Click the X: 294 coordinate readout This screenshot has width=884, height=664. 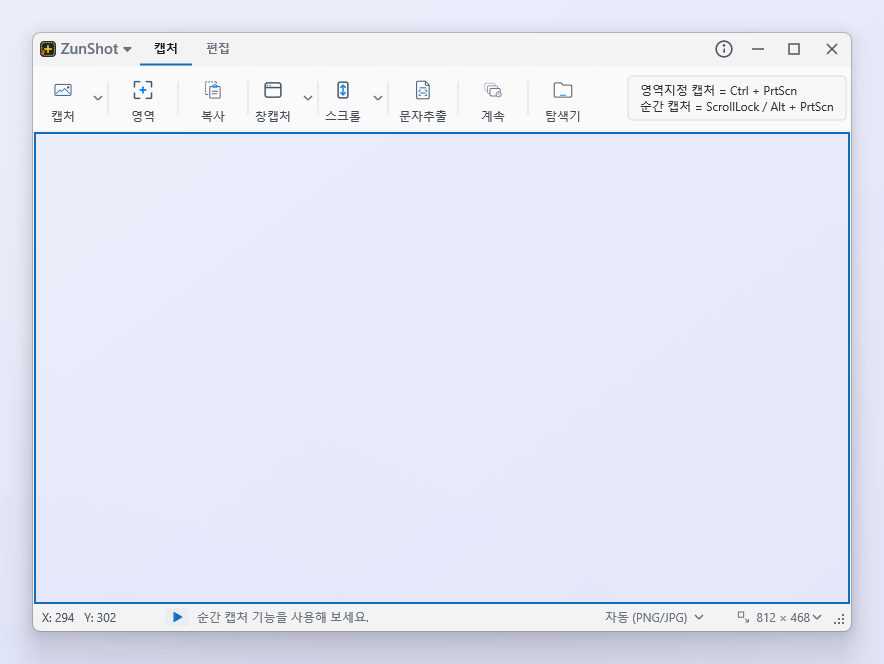[58, 618]
